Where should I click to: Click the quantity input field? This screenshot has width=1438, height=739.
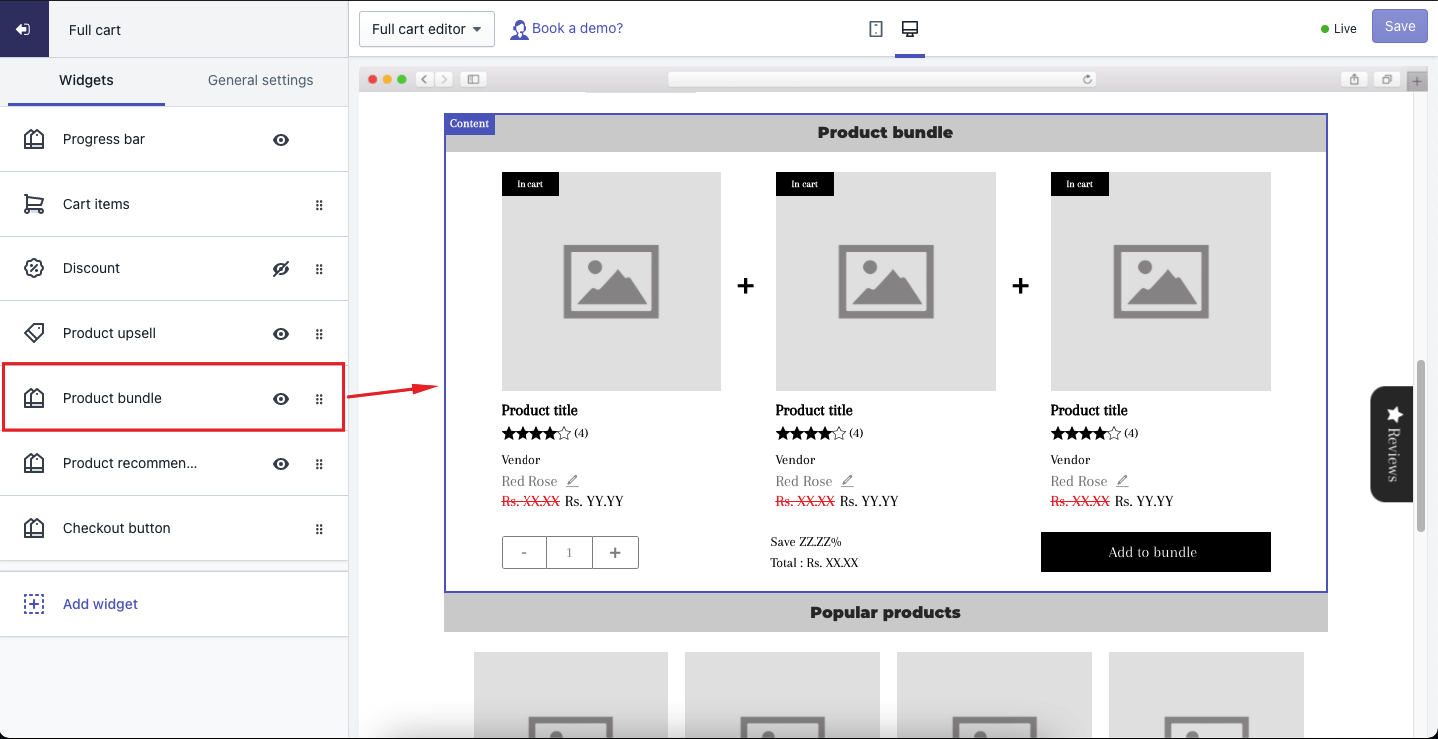point(569,552)
